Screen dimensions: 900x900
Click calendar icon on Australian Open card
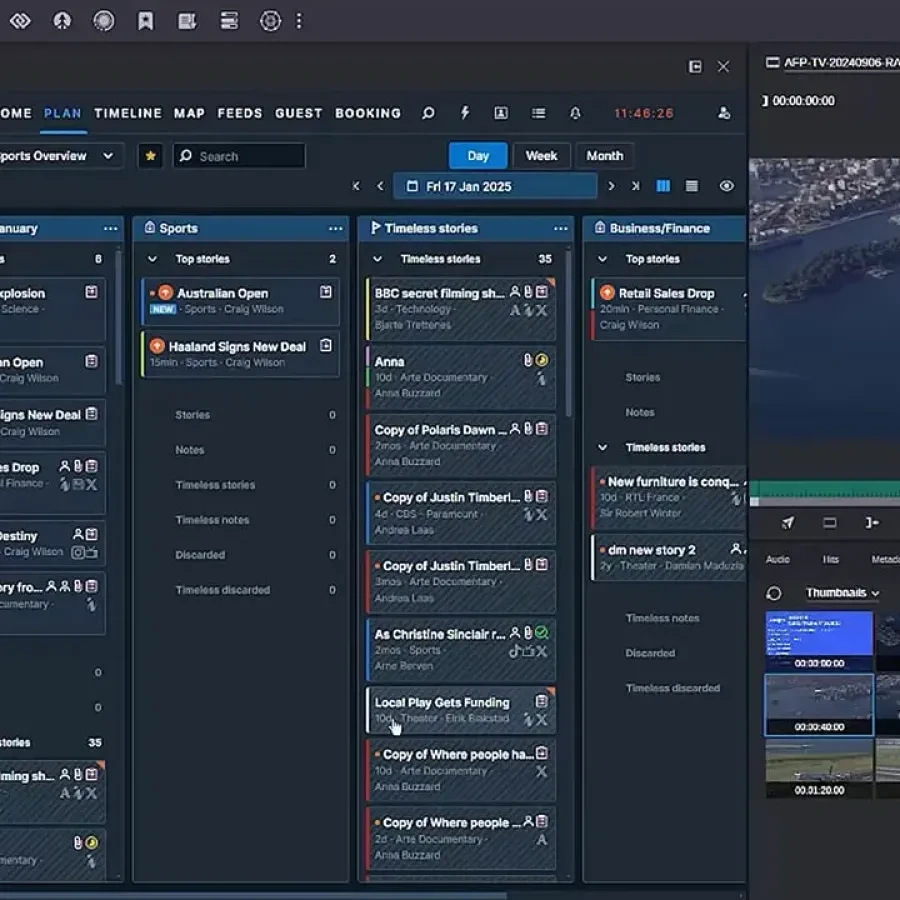pos(325,292)
